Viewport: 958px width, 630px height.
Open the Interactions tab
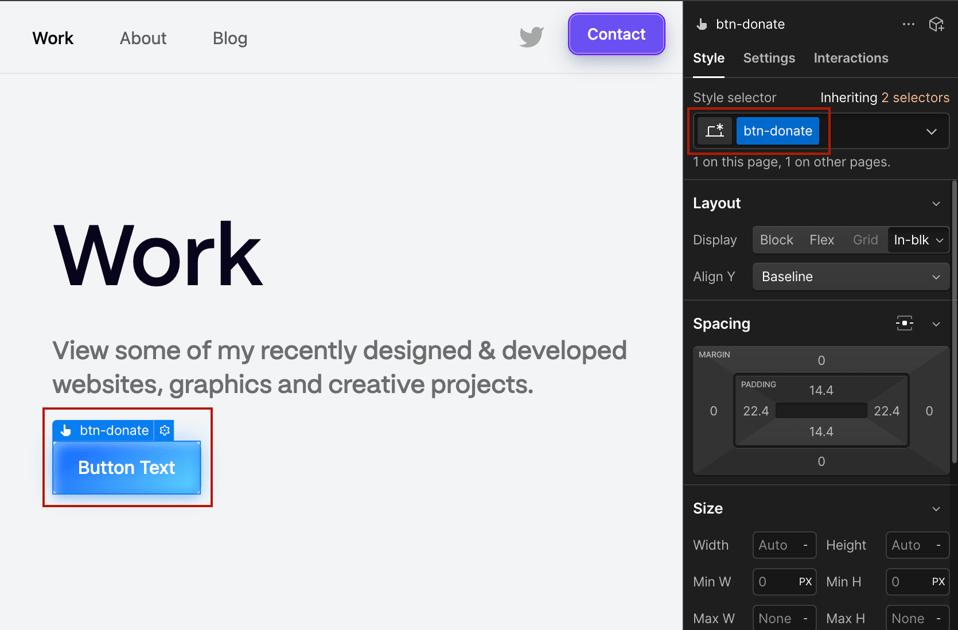tap(851, 58)
